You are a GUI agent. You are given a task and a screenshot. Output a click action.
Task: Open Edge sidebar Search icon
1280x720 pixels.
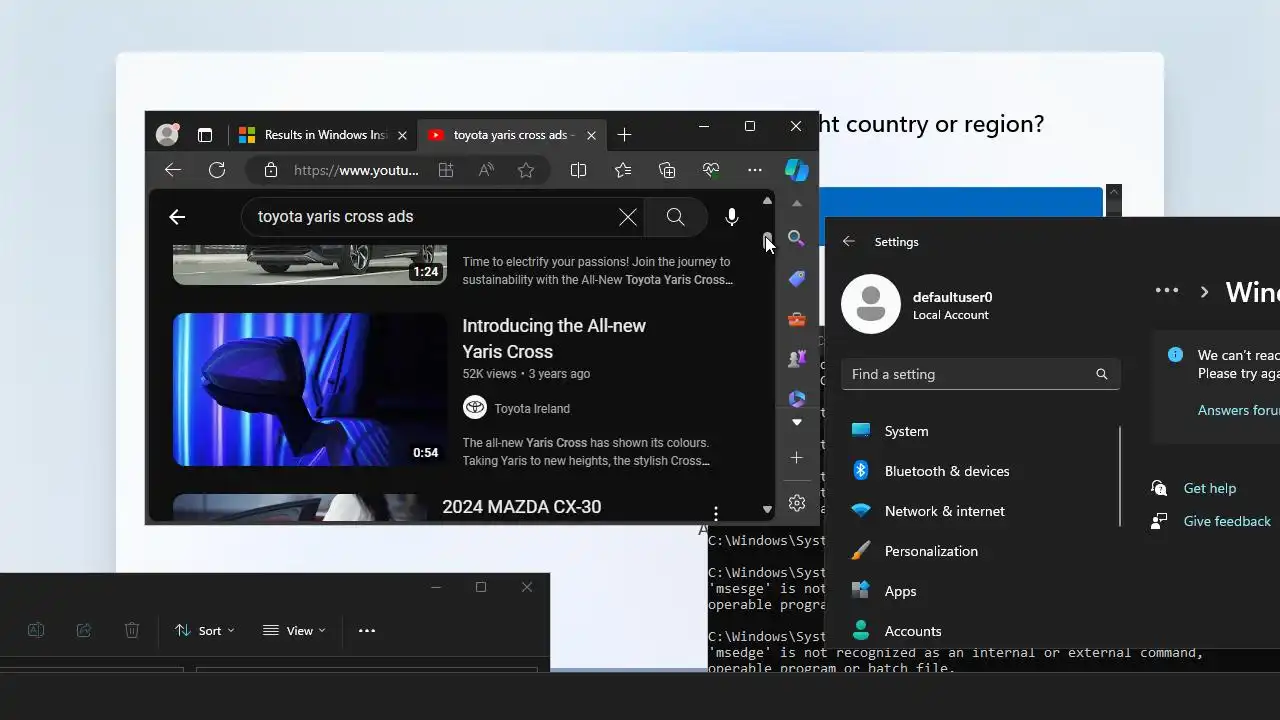point(797,238)
